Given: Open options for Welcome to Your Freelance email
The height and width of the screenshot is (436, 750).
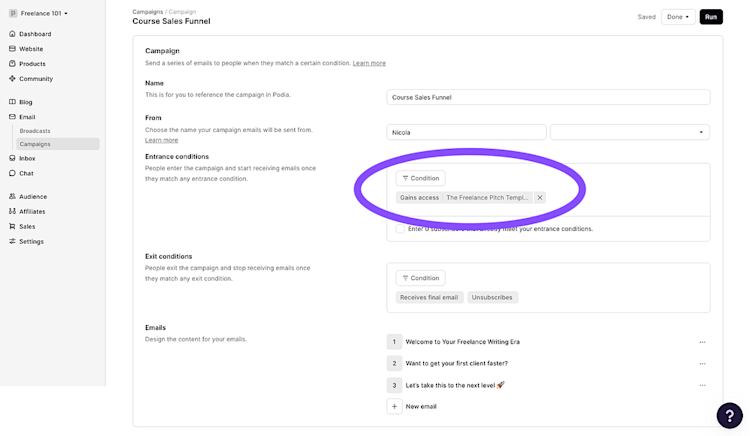Looking at the screenshot, I should point(703,342).
